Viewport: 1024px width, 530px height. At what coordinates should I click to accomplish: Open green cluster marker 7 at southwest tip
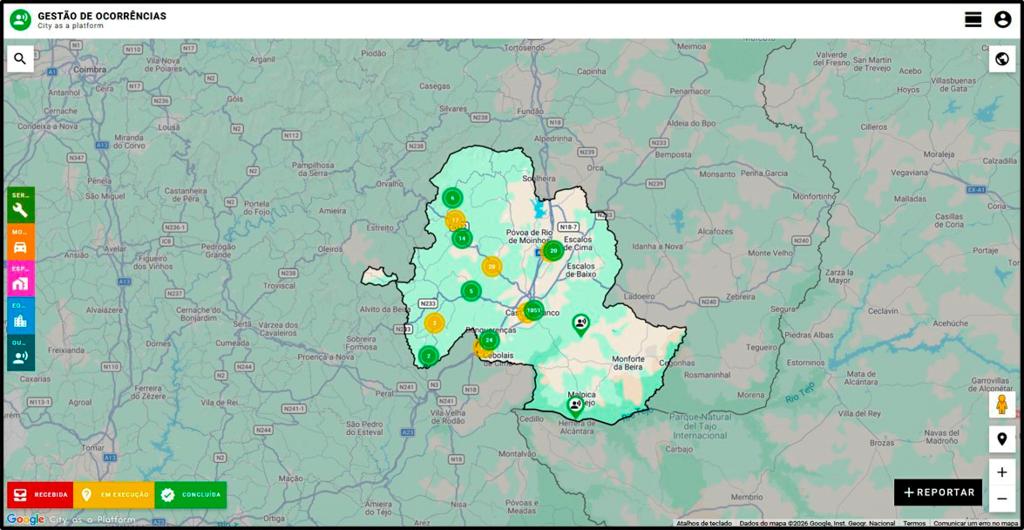point(428,356)
